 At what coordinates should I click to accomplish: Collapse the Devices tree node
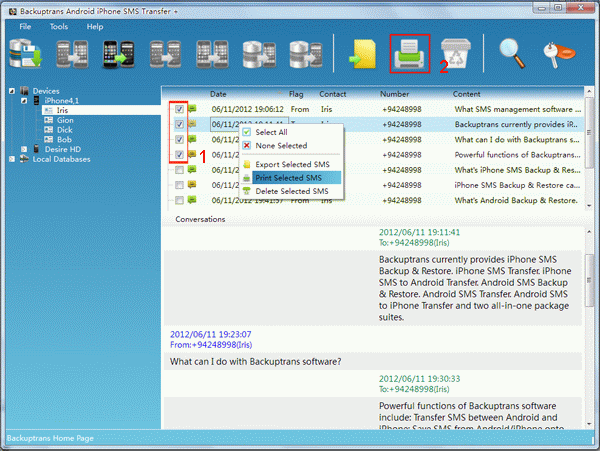click(x=12, y=91)
